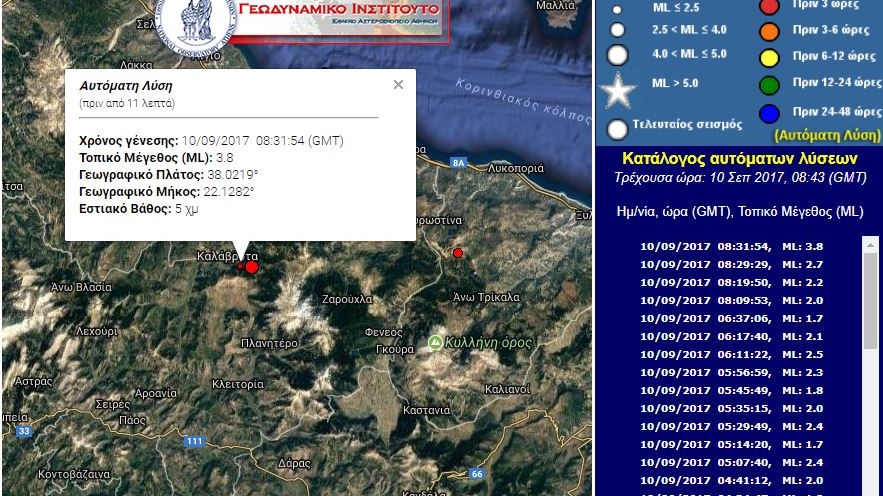This screenshot has height=496, width=883.
Task: Click the 33 road badge
Action: click(23, 431)
